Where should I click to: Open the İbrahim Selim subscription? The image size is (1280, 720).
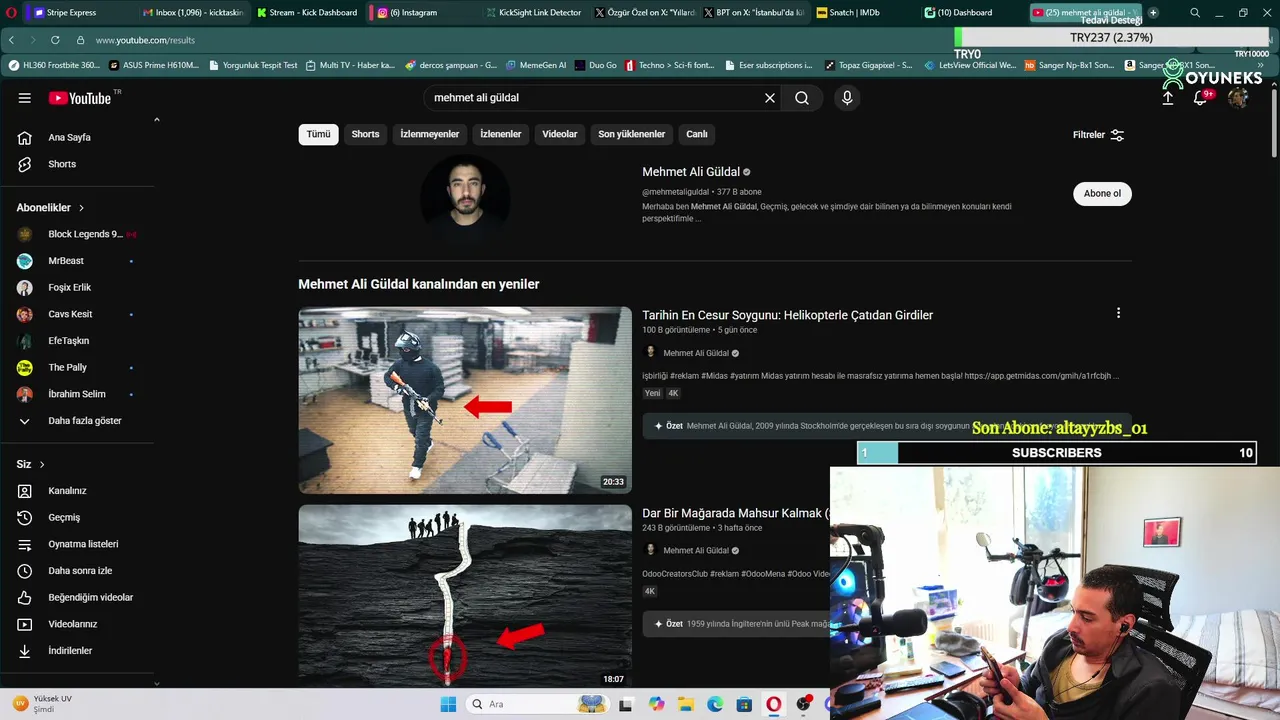(77, 394)
